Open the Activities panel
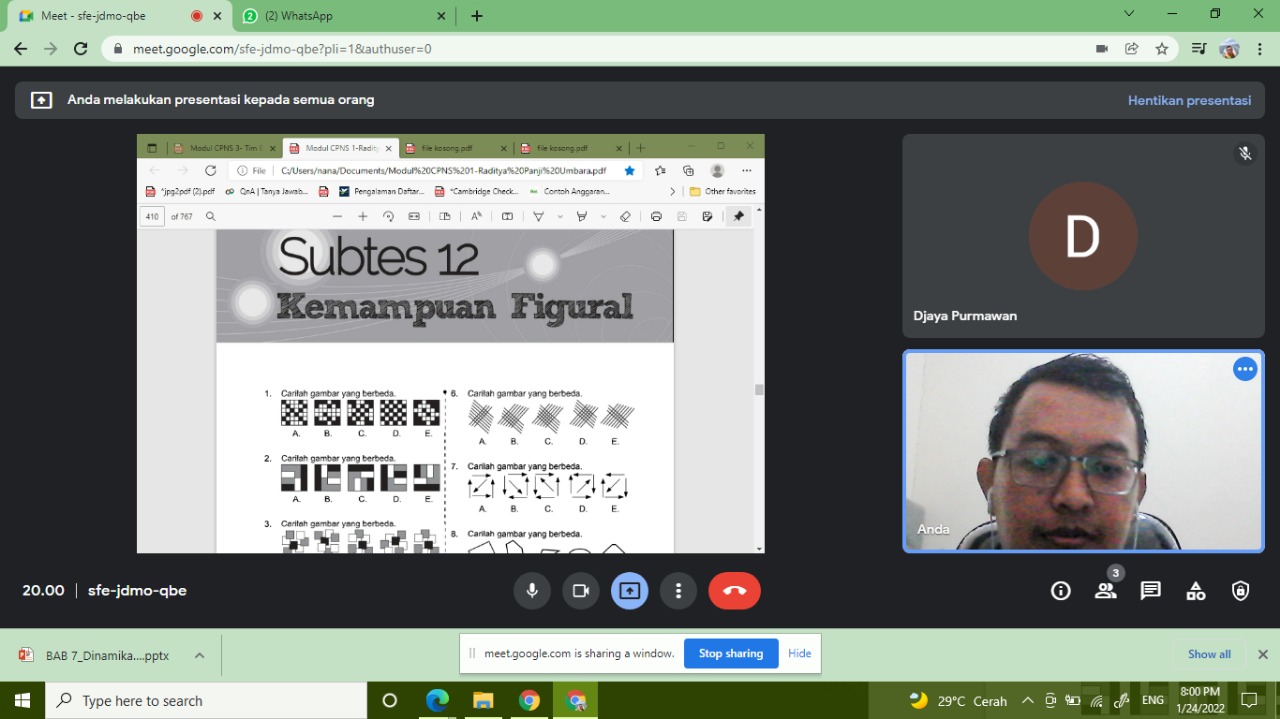The image size is (1280, 719). 1196,591
